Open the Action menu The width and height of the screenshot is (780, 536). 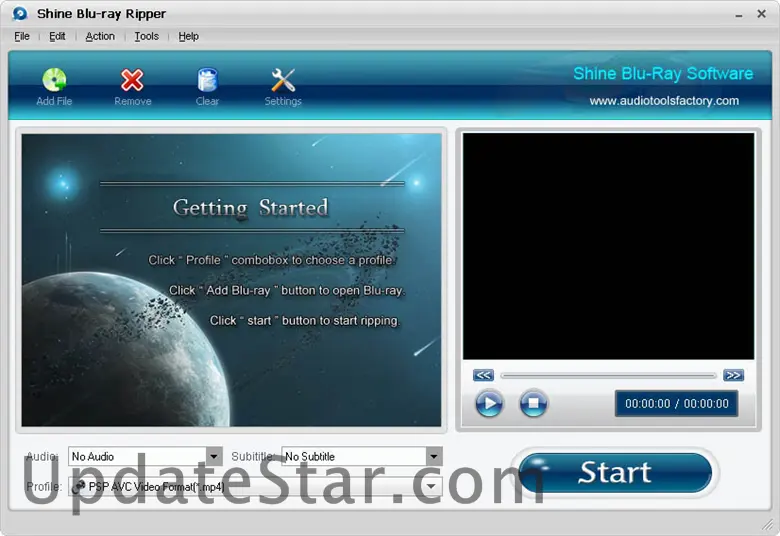pos(100,36)
